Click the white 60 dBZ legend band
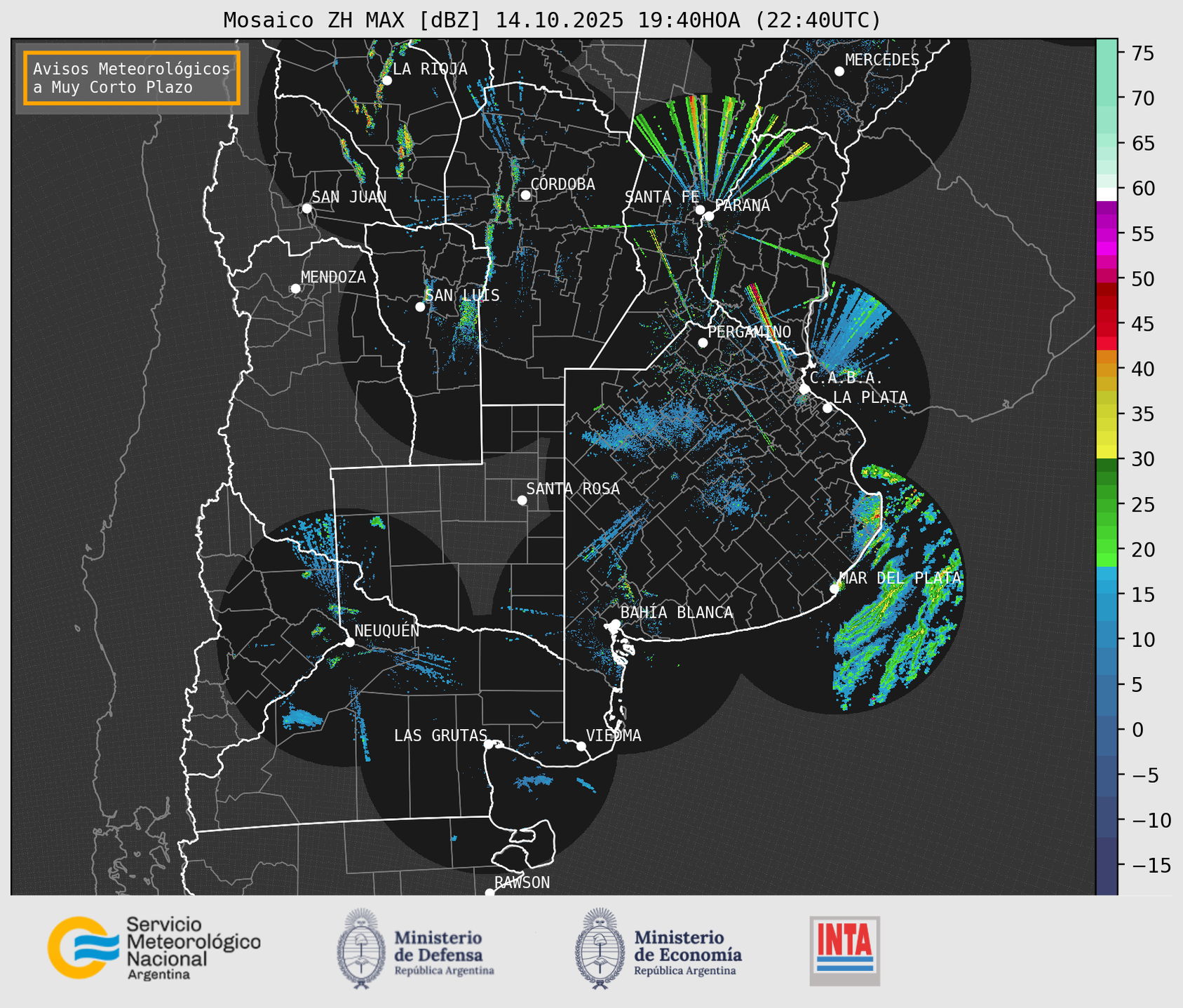 tap(1106, 193)
